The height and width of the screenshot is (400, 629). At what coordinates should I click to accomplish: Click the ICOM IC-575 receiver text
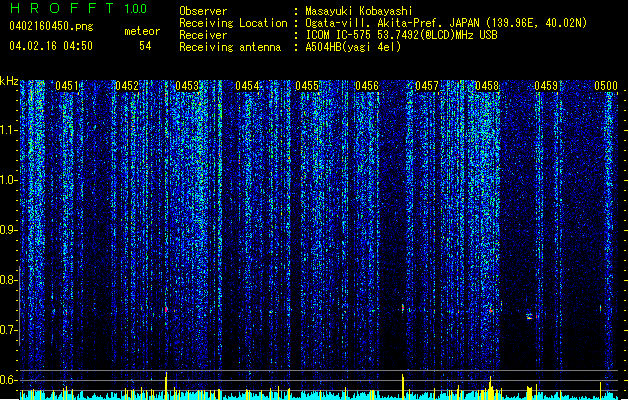tap(401, 35)
